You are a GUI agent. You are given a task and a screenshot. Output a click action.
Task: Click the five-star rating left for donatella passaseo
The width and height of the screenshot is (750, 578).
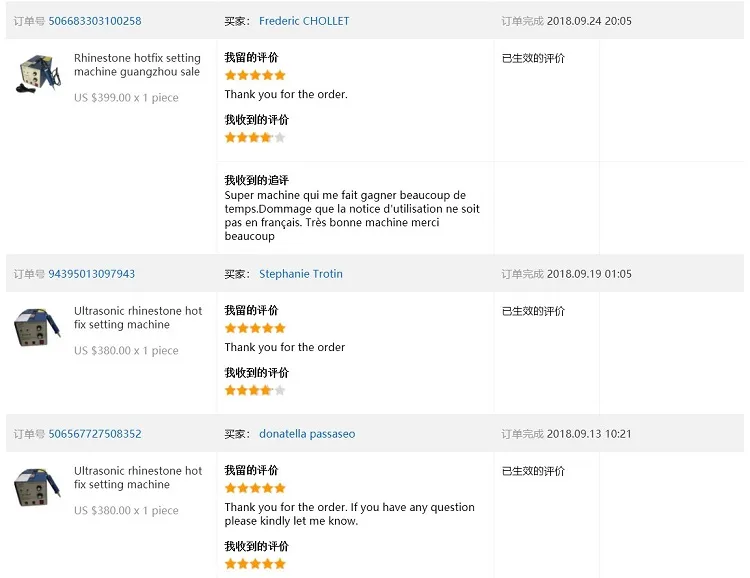click(255, 488)
